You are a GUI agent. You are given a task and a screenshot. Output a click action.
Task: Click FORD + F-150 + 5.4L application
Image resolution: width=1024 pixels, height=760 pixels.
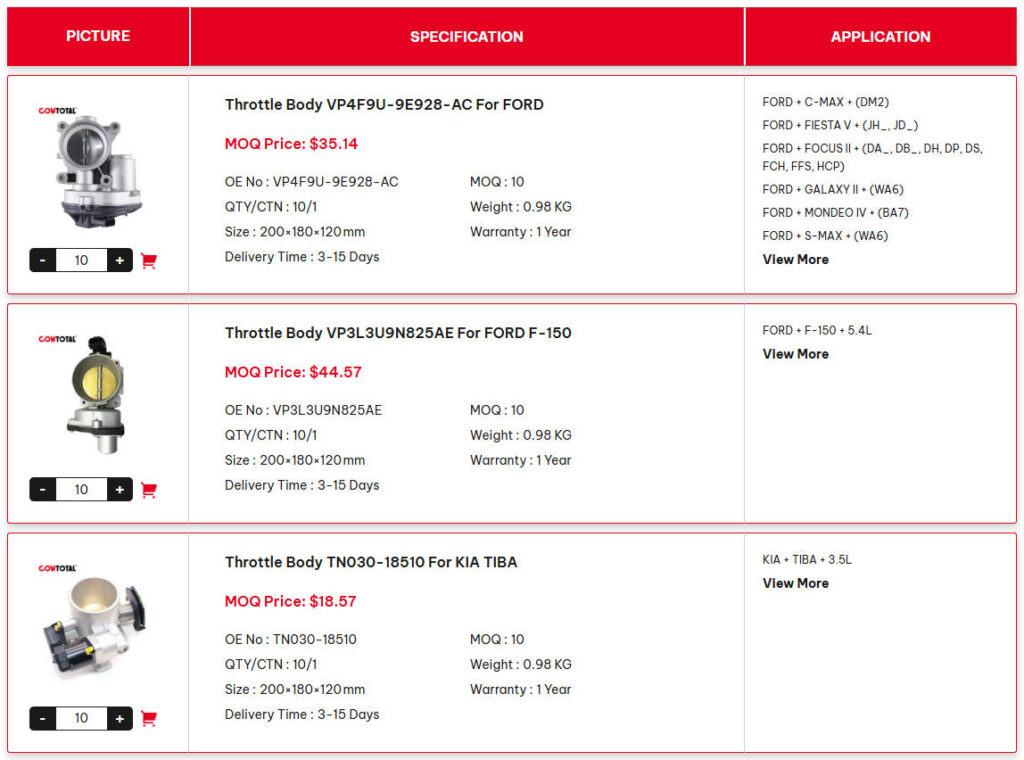(x=817, y=330)
